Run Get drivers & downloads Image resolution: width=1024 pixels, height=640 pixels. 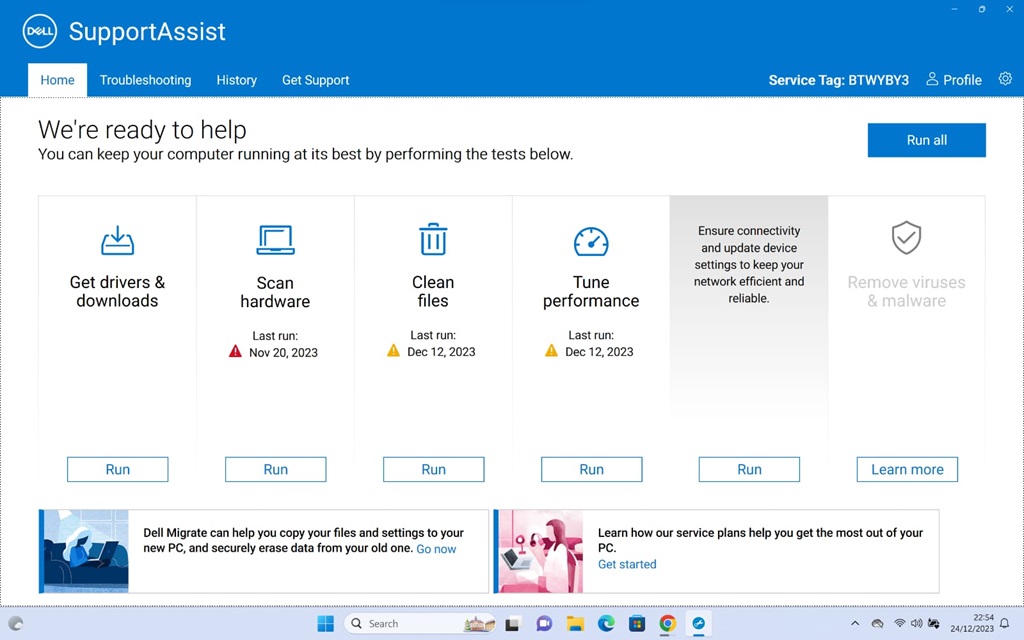click(x=118, y=470)
